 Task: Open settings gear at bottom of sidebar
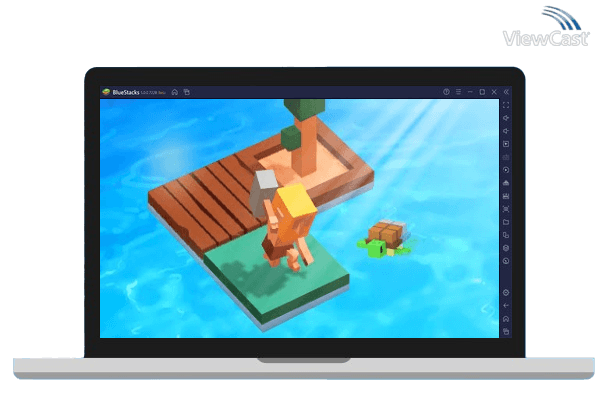click(x=506, y=293)
